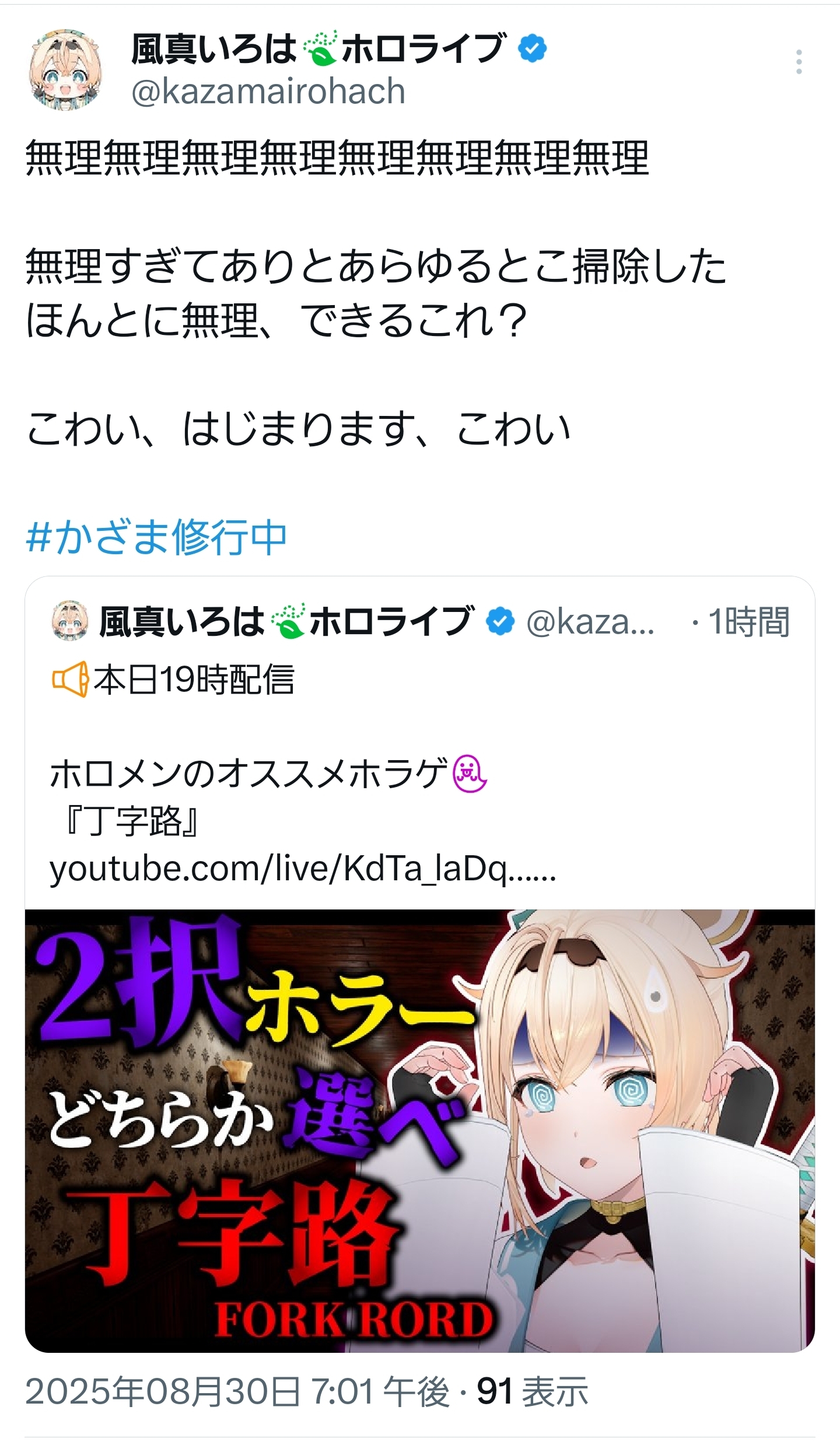Screen dimensions: 840x1445
Task: Open the #かざま修行中 hashtag
Action: pyautogui.click(x=156, y=537)
